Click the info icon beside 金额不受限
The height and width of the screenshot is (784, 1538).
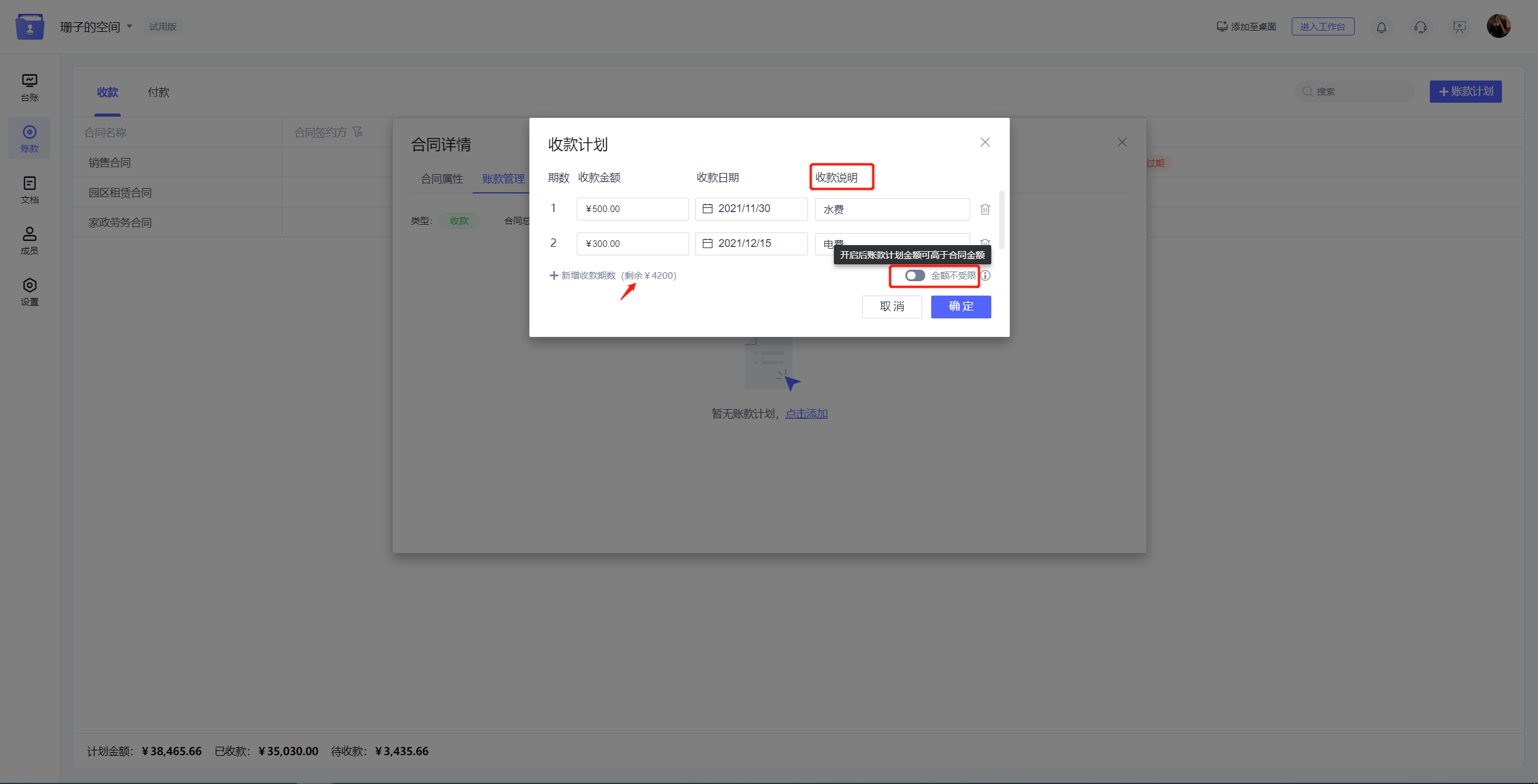click(986, 275)
